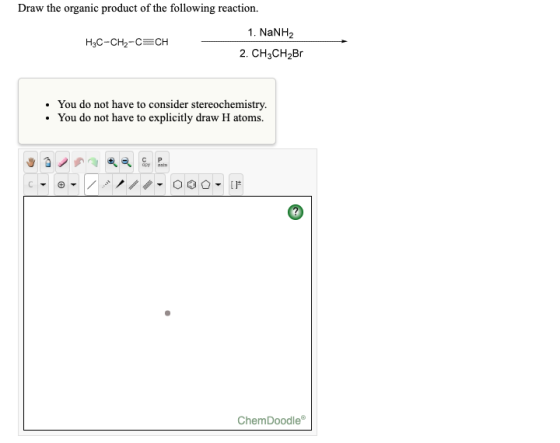Click the explicit H atoms hint sentence
Screen dimensions: 560x443
[x=161, y=118]
